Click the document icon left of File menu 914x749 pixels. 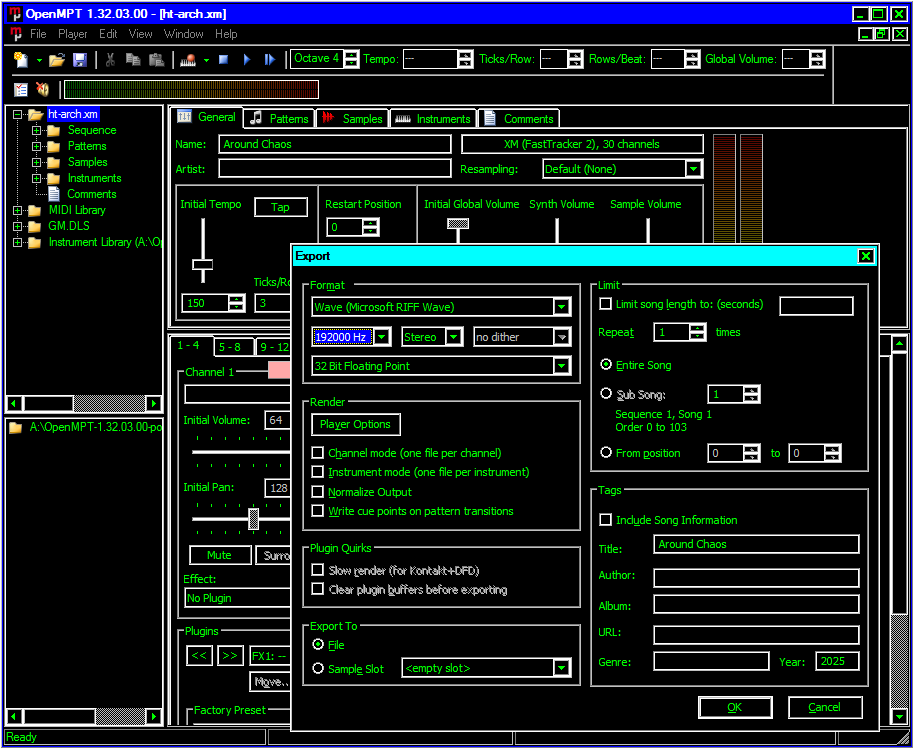(x=16, y=34)
